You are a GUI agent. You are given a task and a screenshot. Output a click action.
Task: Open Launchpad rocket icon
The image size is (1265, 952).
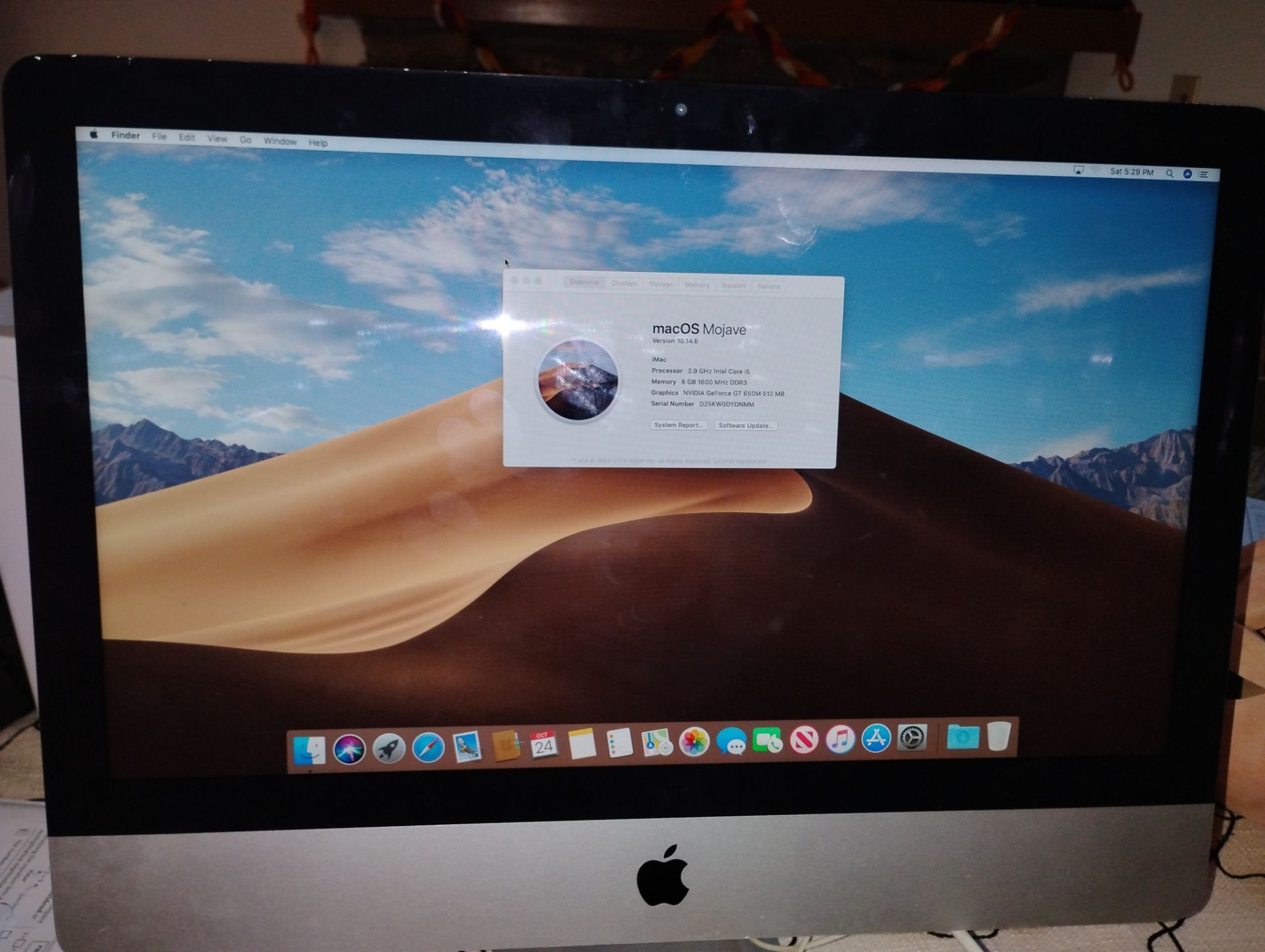click(x=389, y=749)
